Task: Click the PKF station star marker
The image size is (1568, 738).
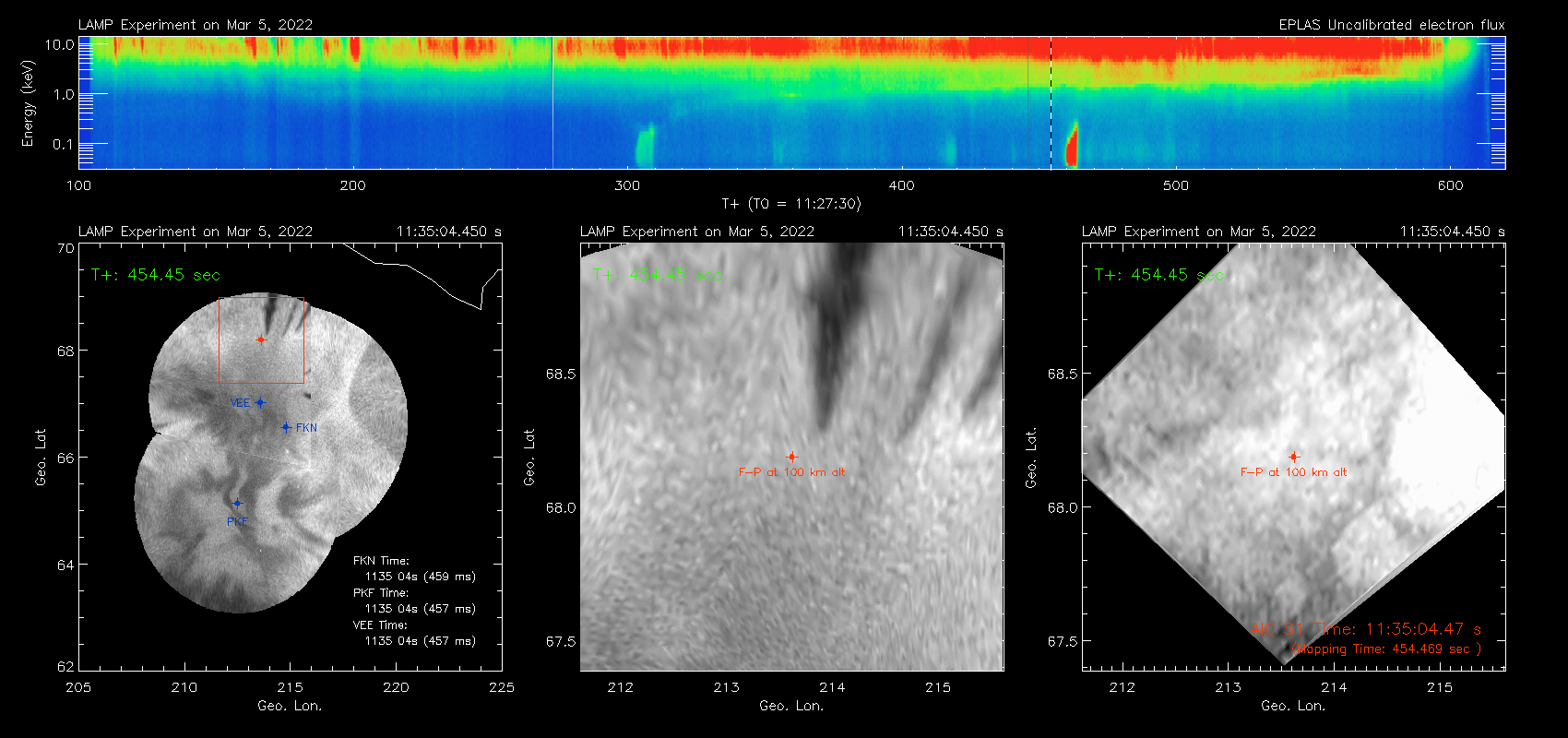Action: 237,504
